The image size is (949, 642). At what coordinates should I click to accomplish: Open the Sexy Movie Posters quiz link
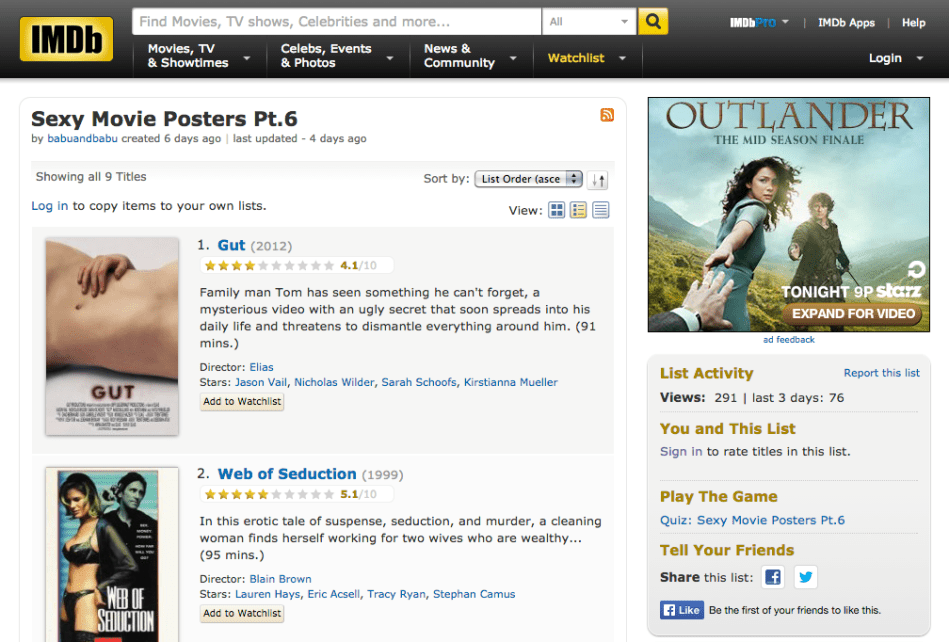coord(754,520)
